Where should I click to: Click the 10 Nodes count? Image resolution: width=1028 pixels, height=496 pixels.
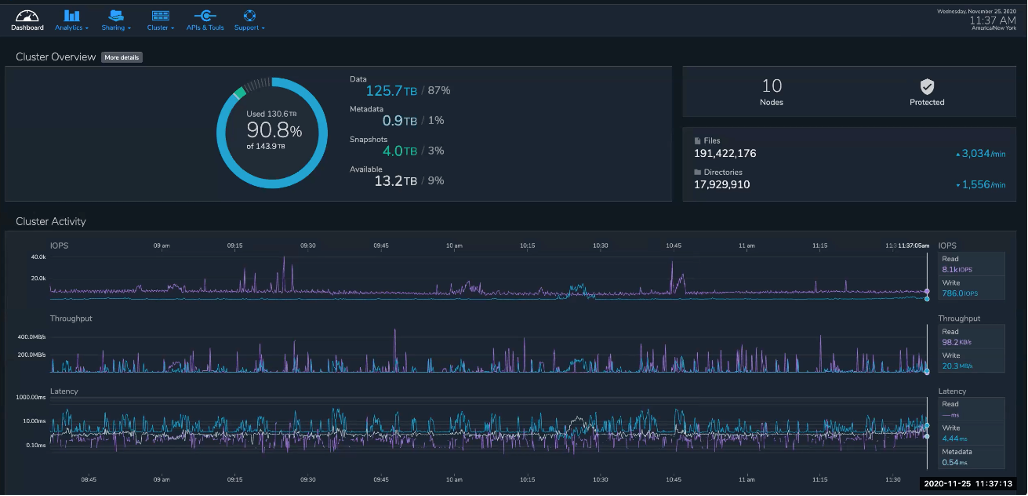771,91
